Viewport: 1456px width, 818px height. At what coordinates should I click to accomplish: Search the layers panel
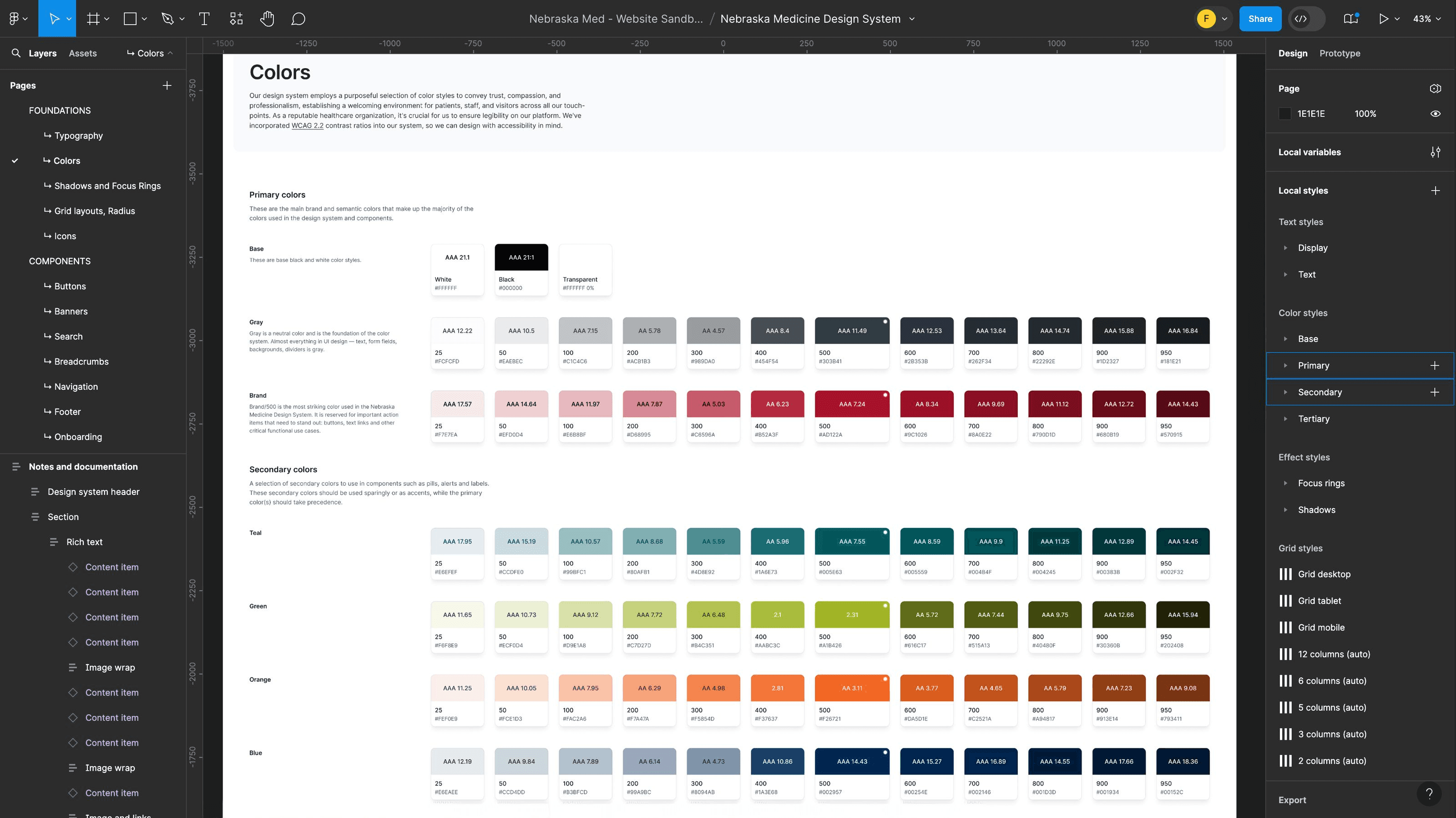(16, 53)
